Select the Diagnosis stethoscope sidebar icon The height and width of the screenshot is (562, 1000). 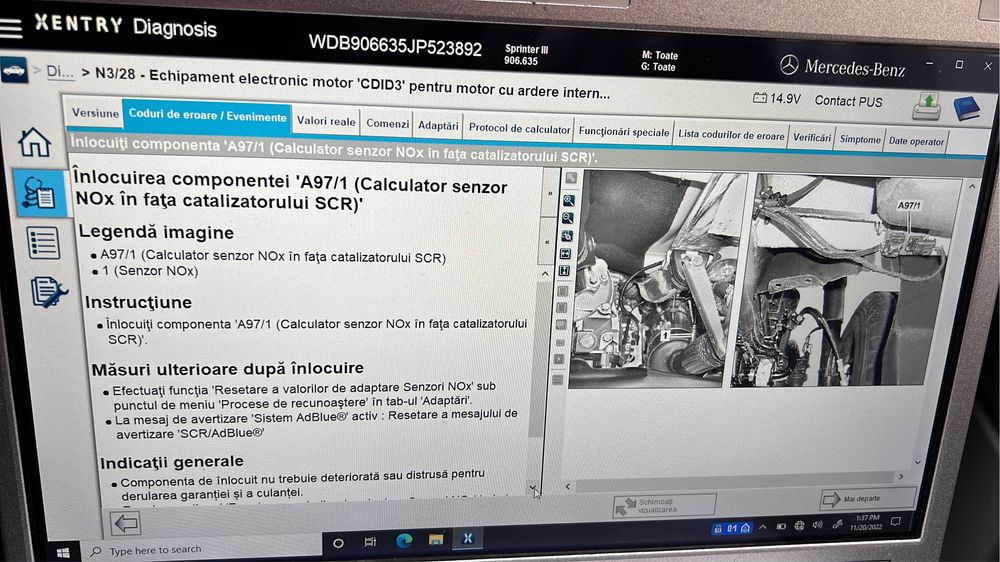pos(38,193)
